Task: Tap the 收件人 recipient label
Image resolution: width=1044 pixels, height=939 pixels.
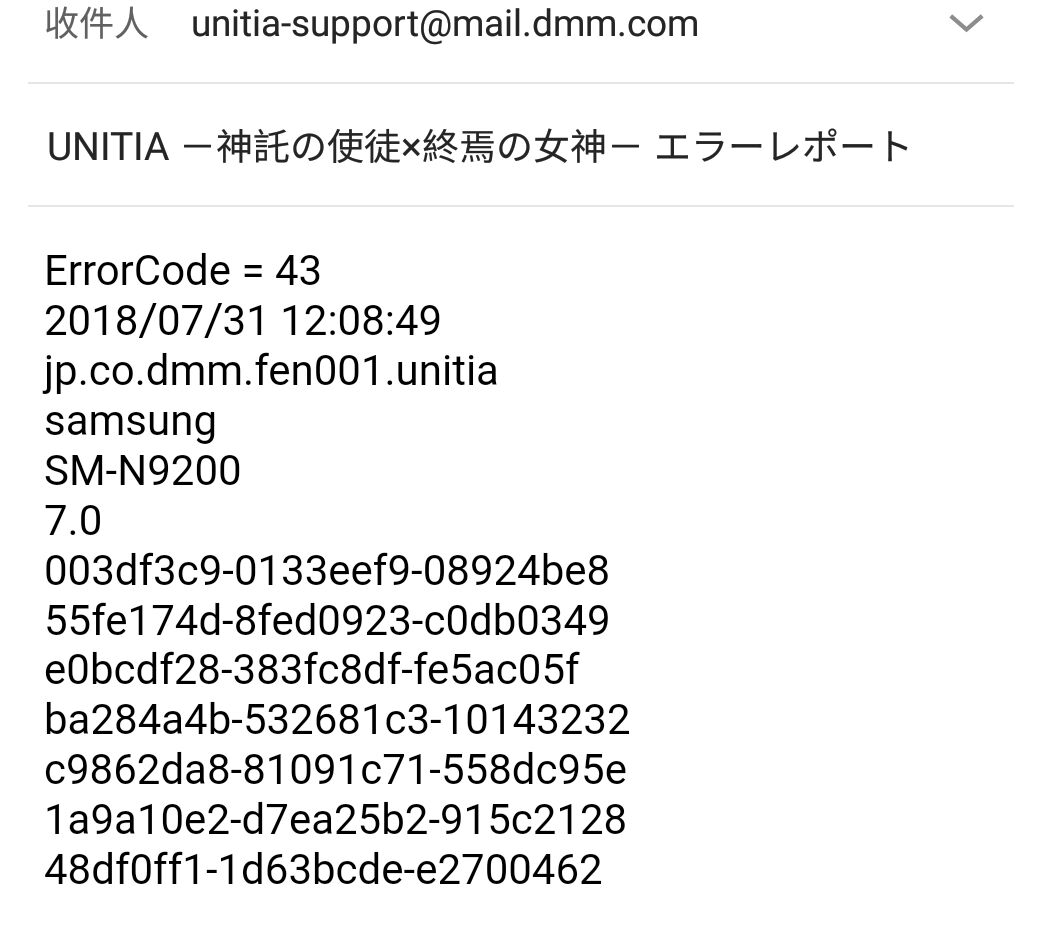Action: coord(96,24)
